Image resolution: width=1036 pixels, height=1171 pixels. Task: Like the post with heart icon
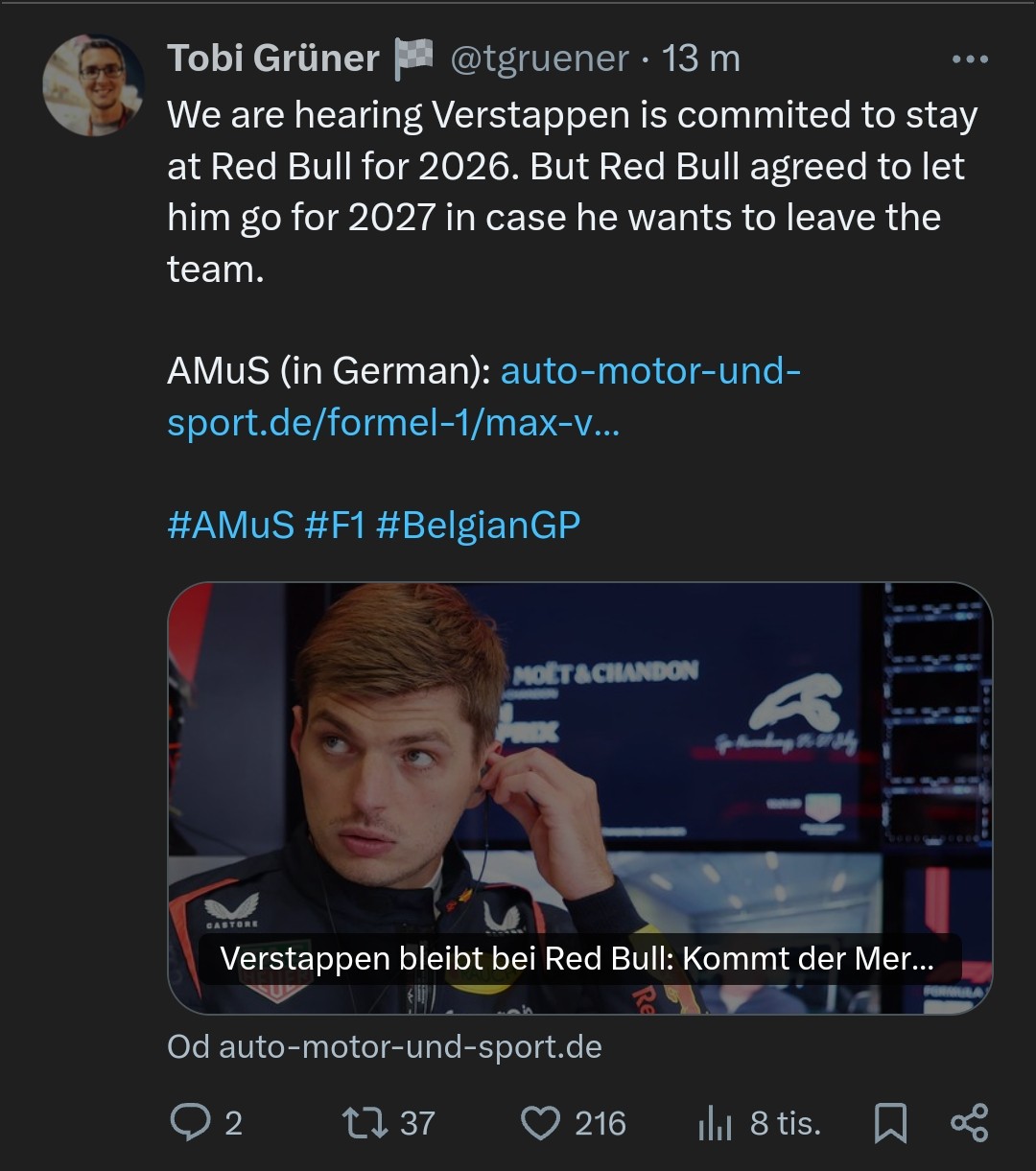click(540, 1123)
